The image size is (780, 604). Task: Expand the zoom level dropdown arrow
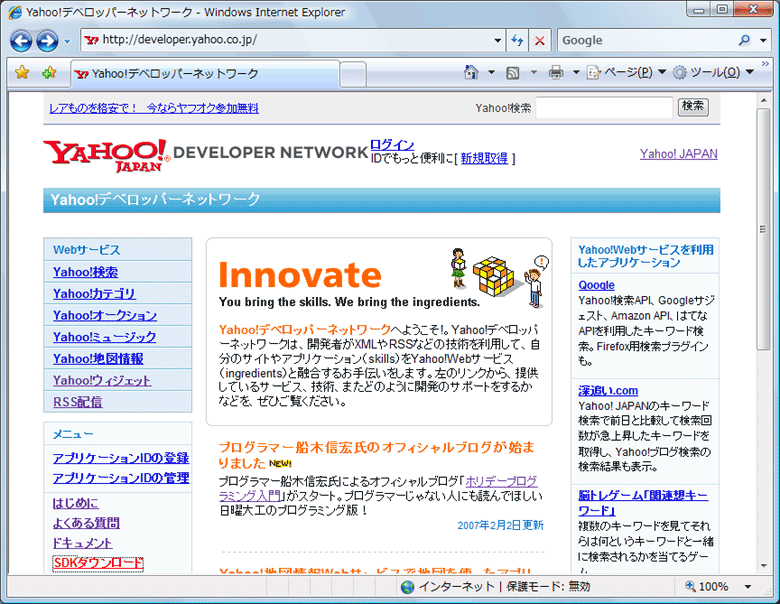[748, 587]
